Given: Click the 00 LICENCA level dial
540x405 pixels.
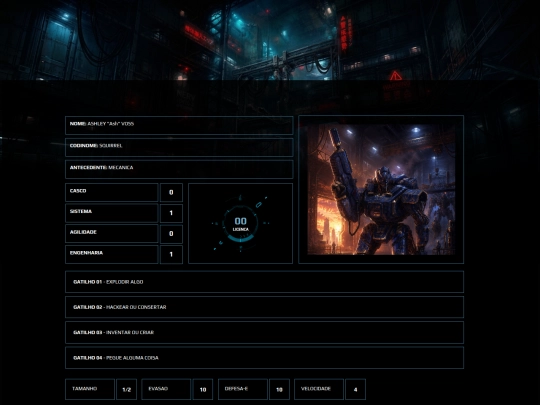Looking at the screenshot, I should click(240, 224).
